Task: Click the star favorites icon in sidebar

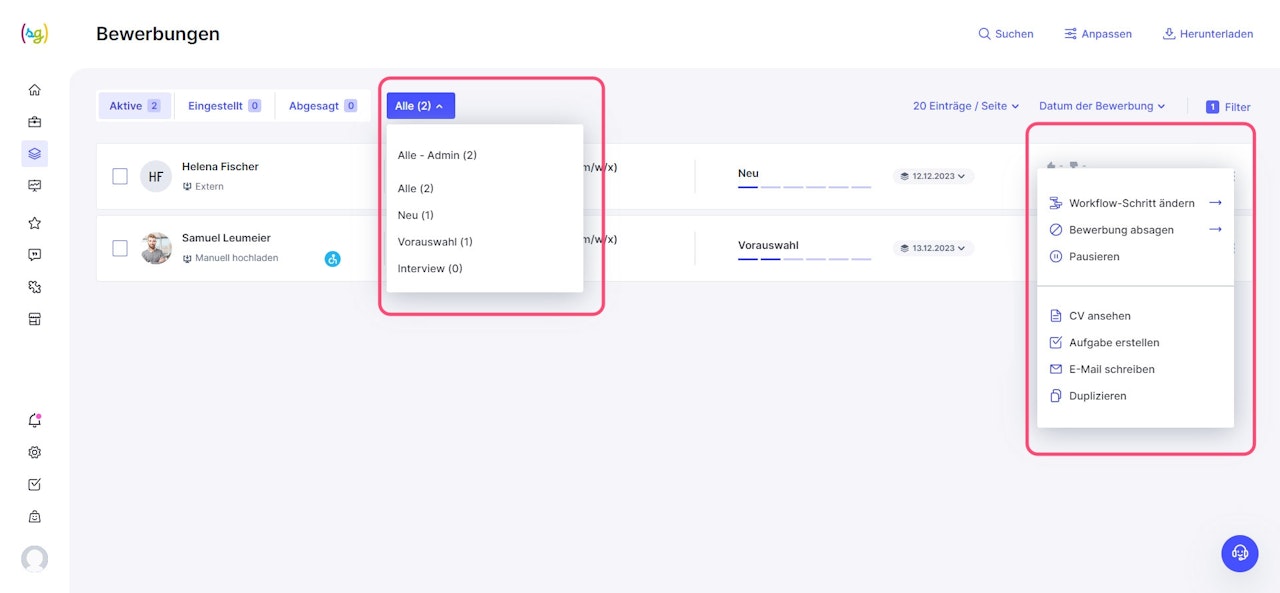Action: click(x=35, y=223)
